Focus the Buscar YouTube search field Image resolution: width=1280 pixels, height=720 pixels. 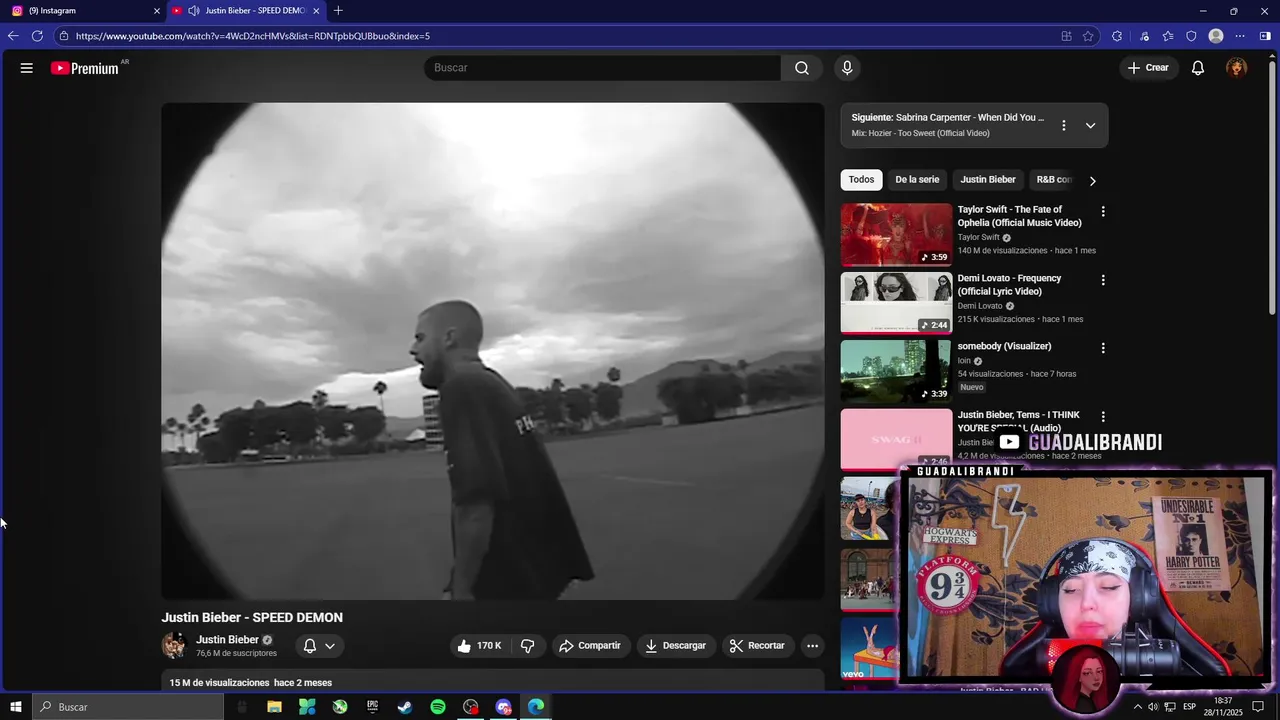(x=602, y=68)
